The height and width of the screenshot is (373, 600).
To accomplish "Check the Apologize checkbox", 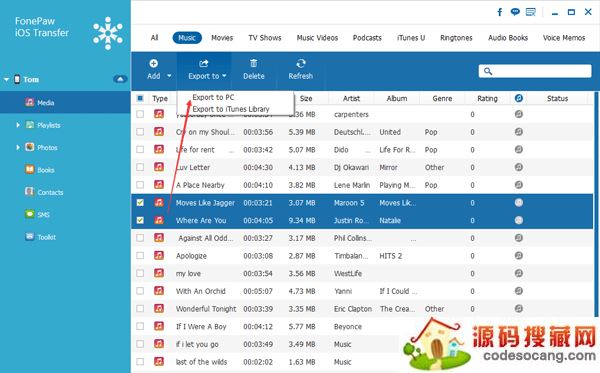I will (x=140, y=256).
